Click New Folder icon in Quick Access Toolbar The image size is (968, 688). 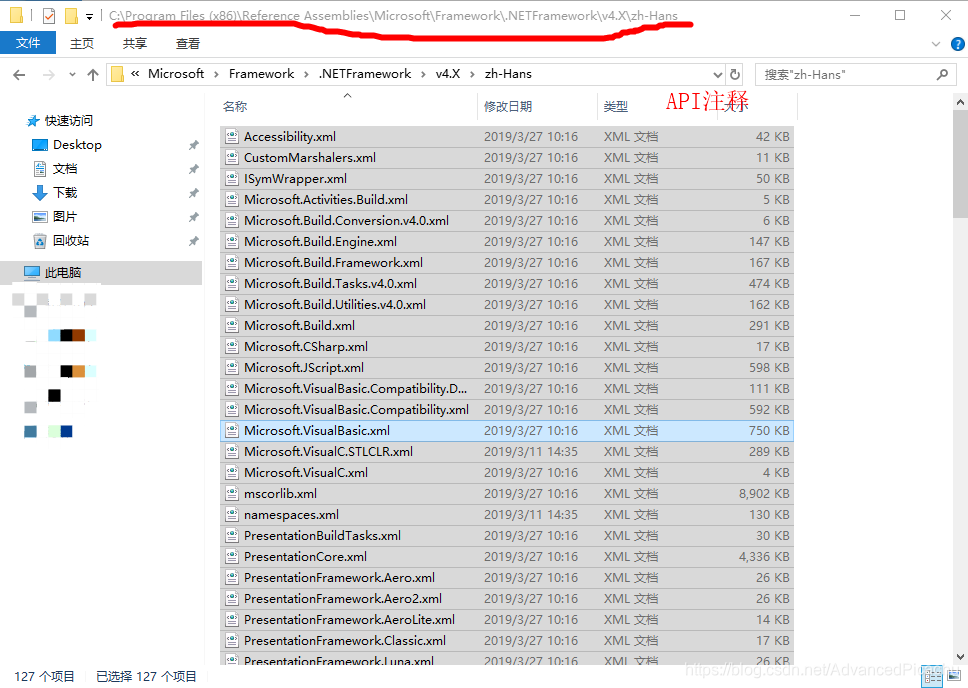coord(71,15)
